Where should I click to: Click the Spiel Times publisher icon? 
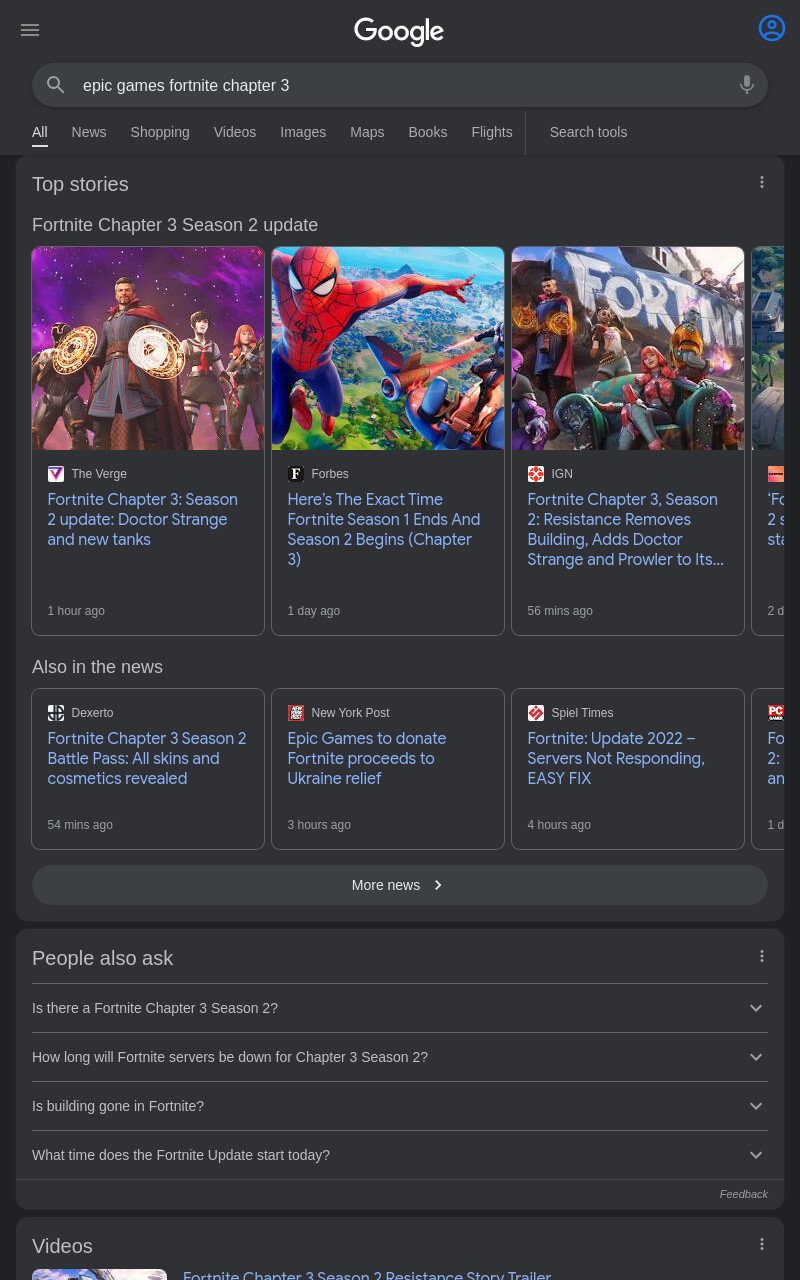pos(536,713)
